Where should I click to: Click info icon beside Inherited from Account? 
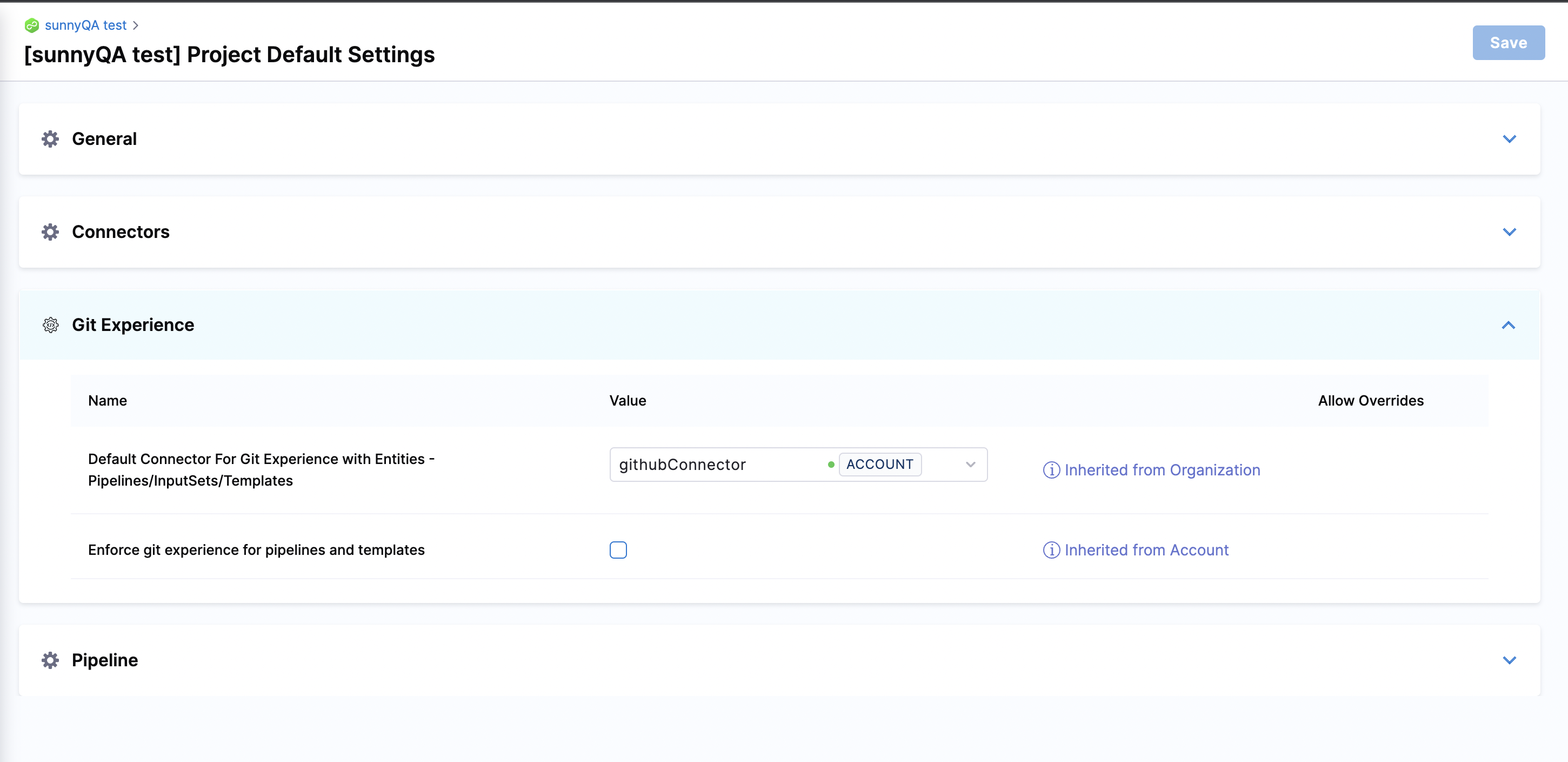click(1051, 550)
